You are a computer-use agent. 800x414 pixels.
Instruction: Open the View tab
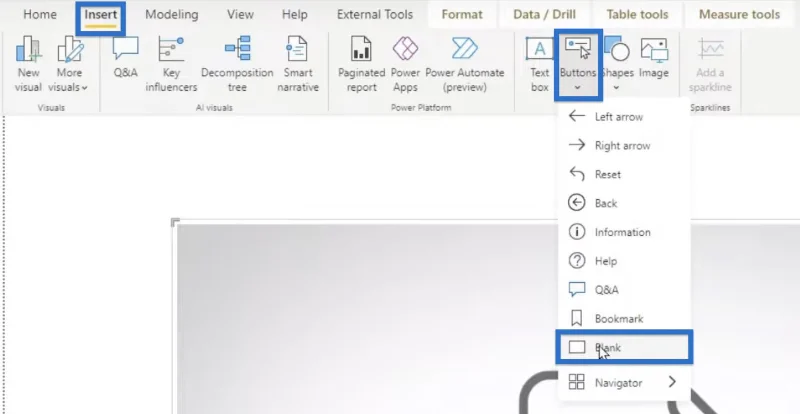[x=240, y=15]
